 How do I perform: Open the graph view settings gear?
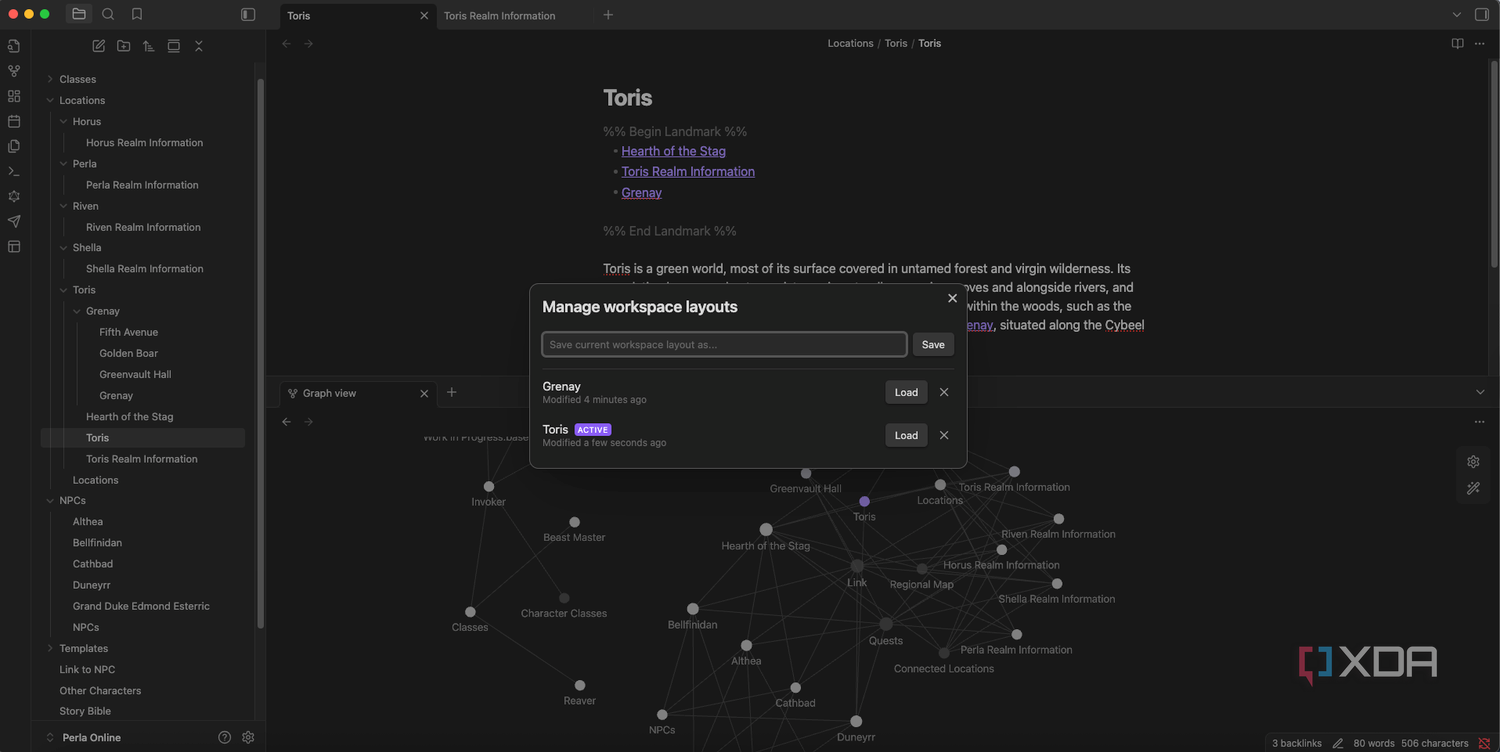1473,462
